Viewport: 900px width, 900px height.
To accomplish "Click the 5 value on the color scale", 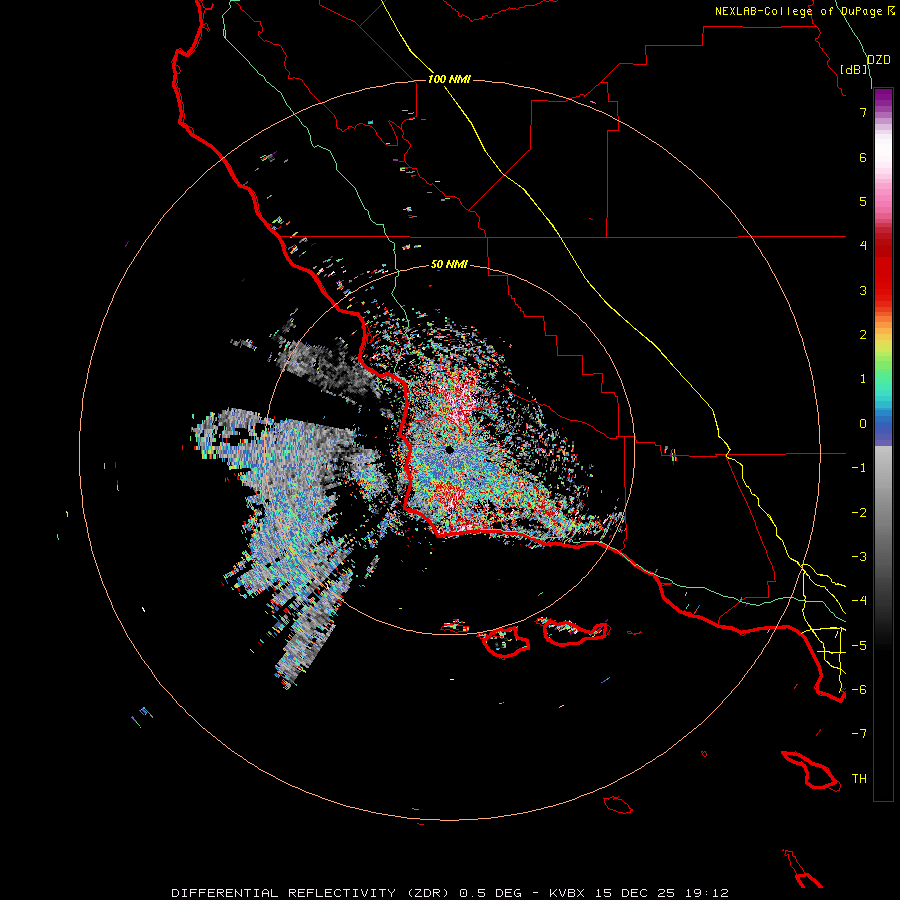I will (x=863, y=201).
